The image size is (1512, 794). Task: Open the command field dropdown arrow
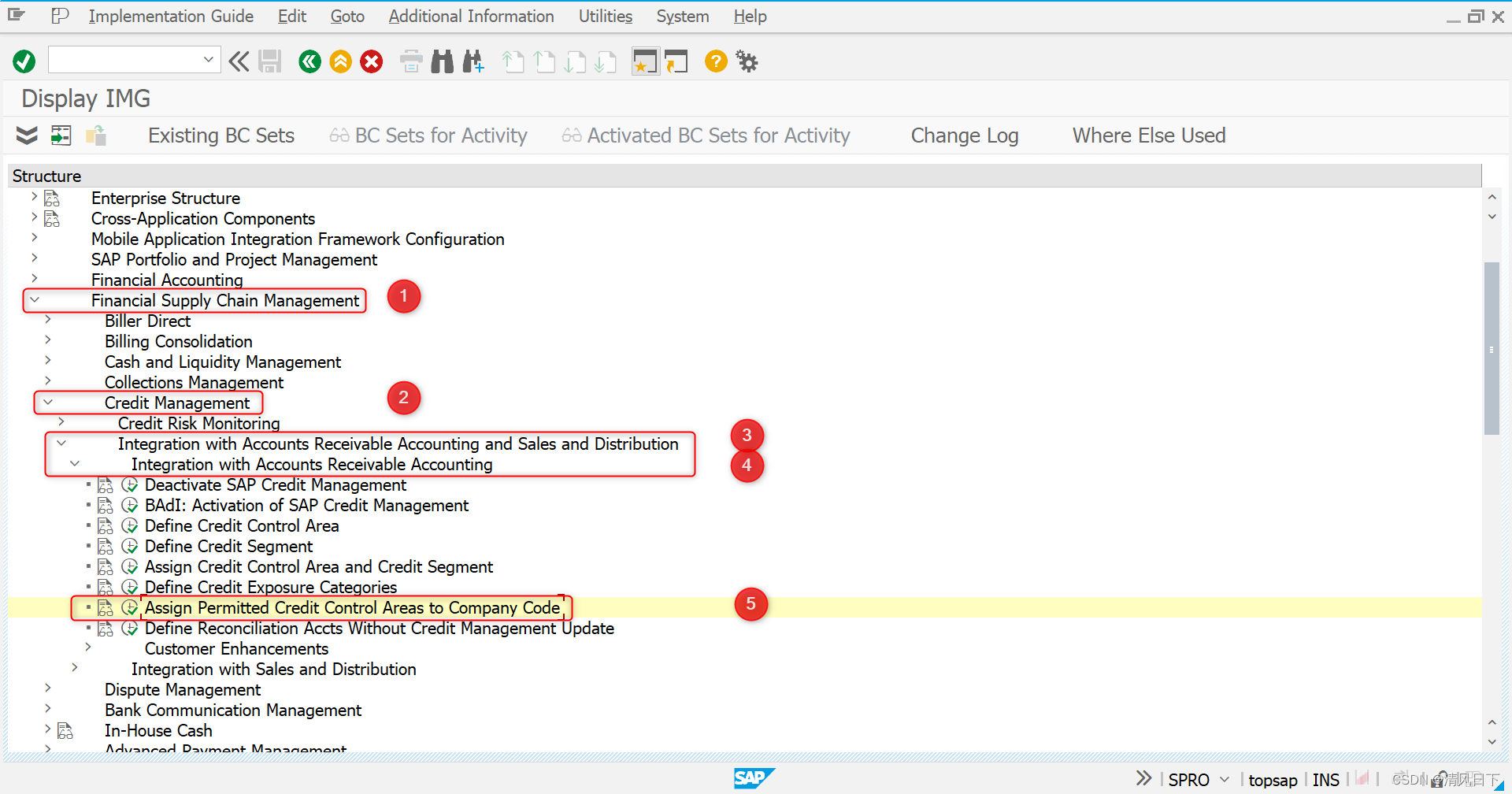pyautogui.click(x=209, y=59)
